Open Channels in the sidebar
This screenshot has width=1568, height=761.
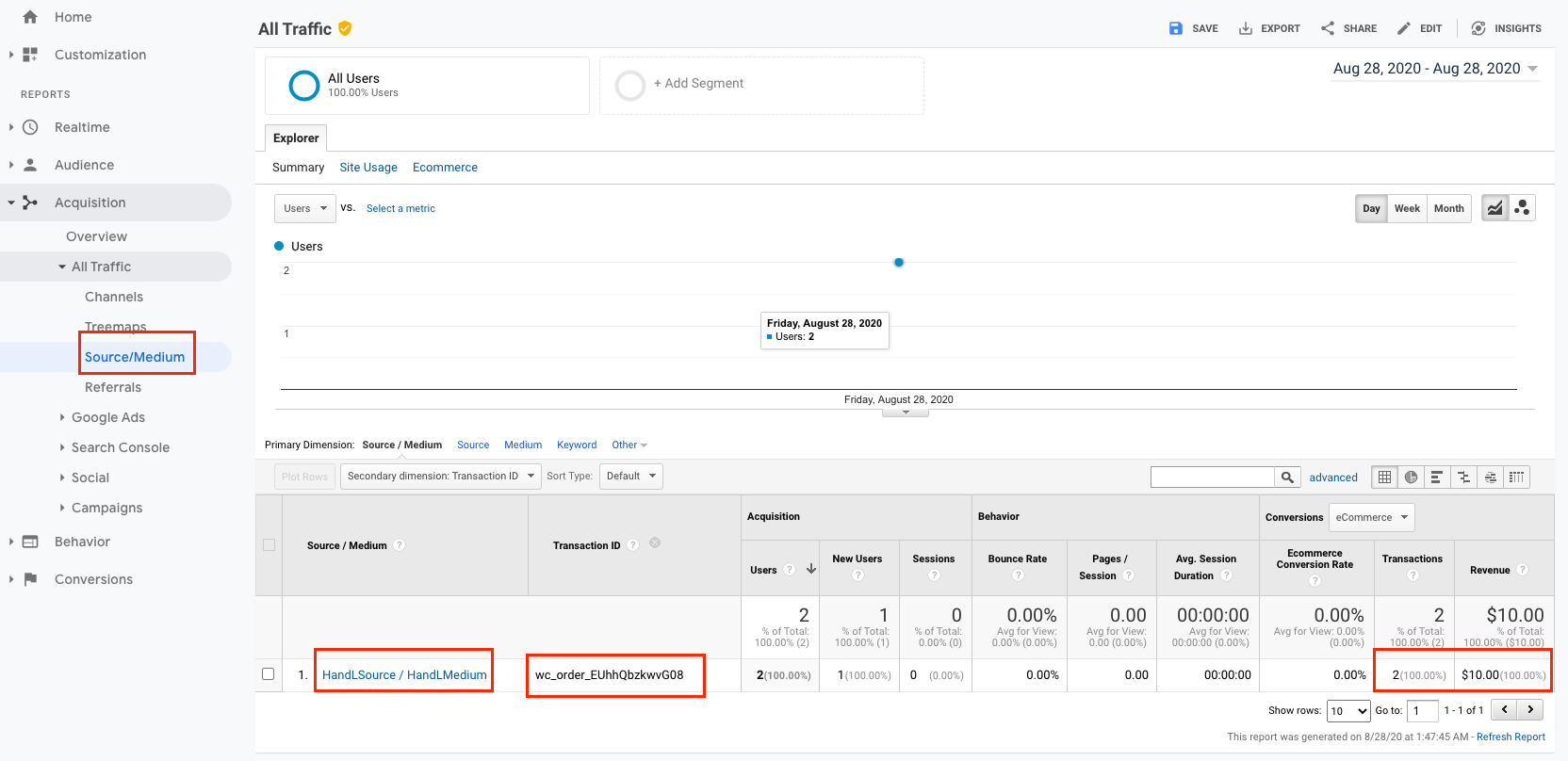point(114,297)
